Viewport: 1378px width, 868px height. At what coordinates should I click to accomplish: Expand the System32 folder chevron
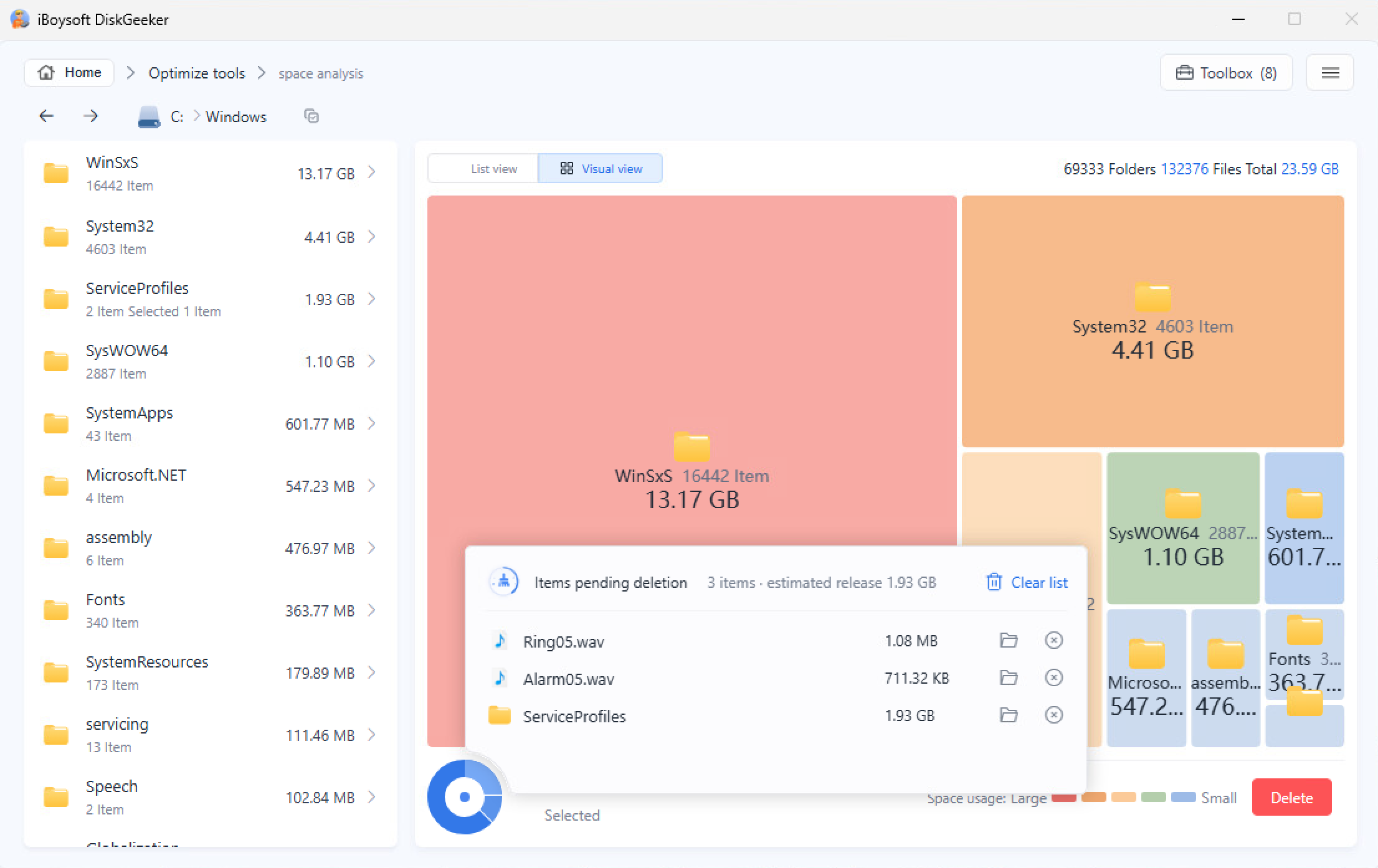coord(372,237)
